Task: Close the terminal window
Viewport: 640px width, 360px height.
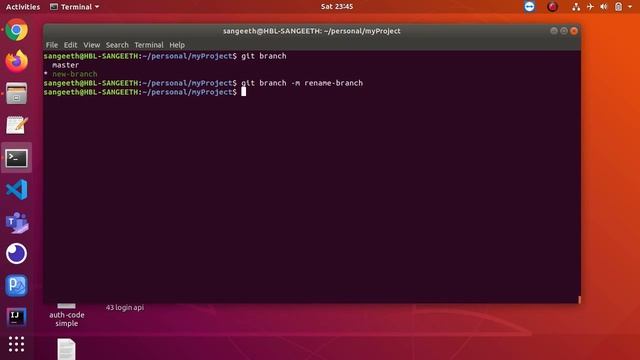Action: [x=574, y=31]
